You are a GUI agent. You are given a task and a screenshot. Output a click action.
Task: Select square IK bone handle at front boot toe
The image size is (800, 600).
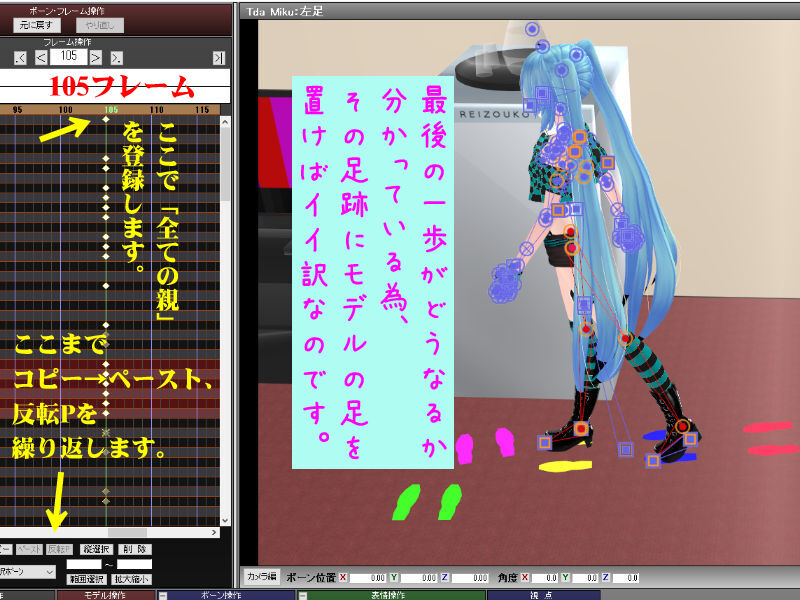[x=544, y=442]
